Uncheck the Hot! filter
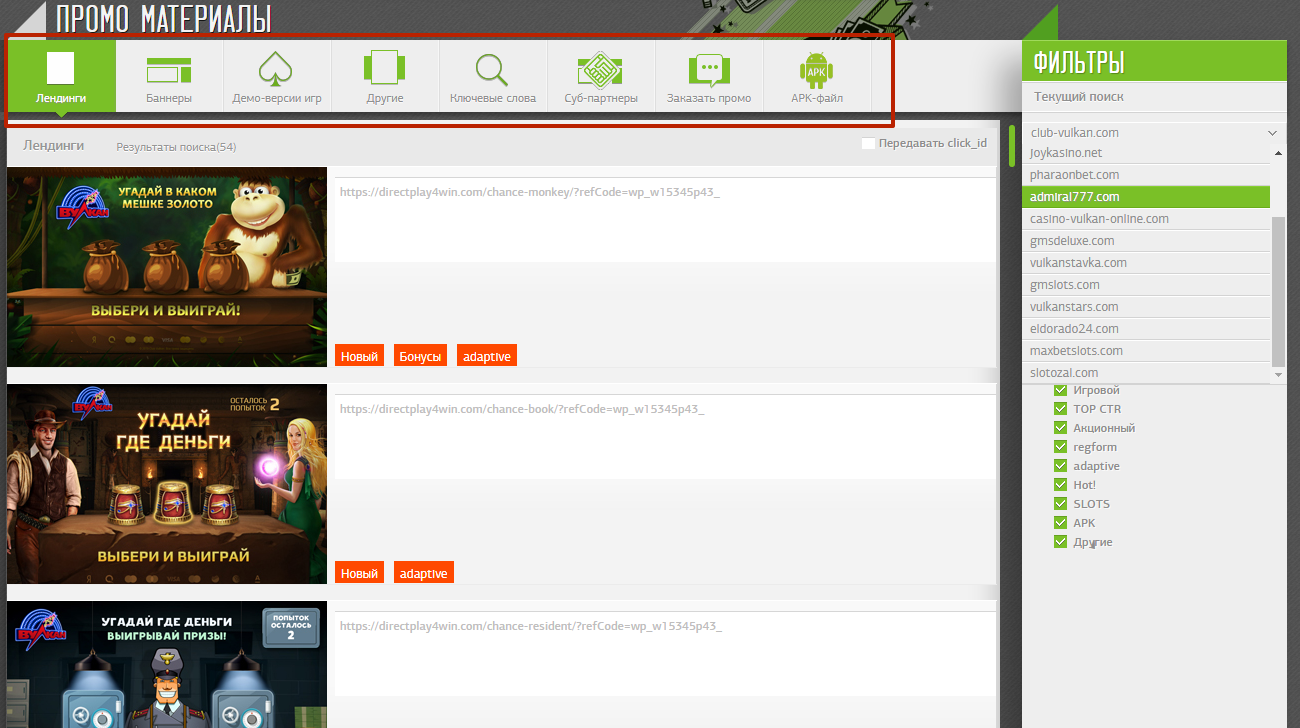The image size is (1300, 728). (x=1061, y=485)
